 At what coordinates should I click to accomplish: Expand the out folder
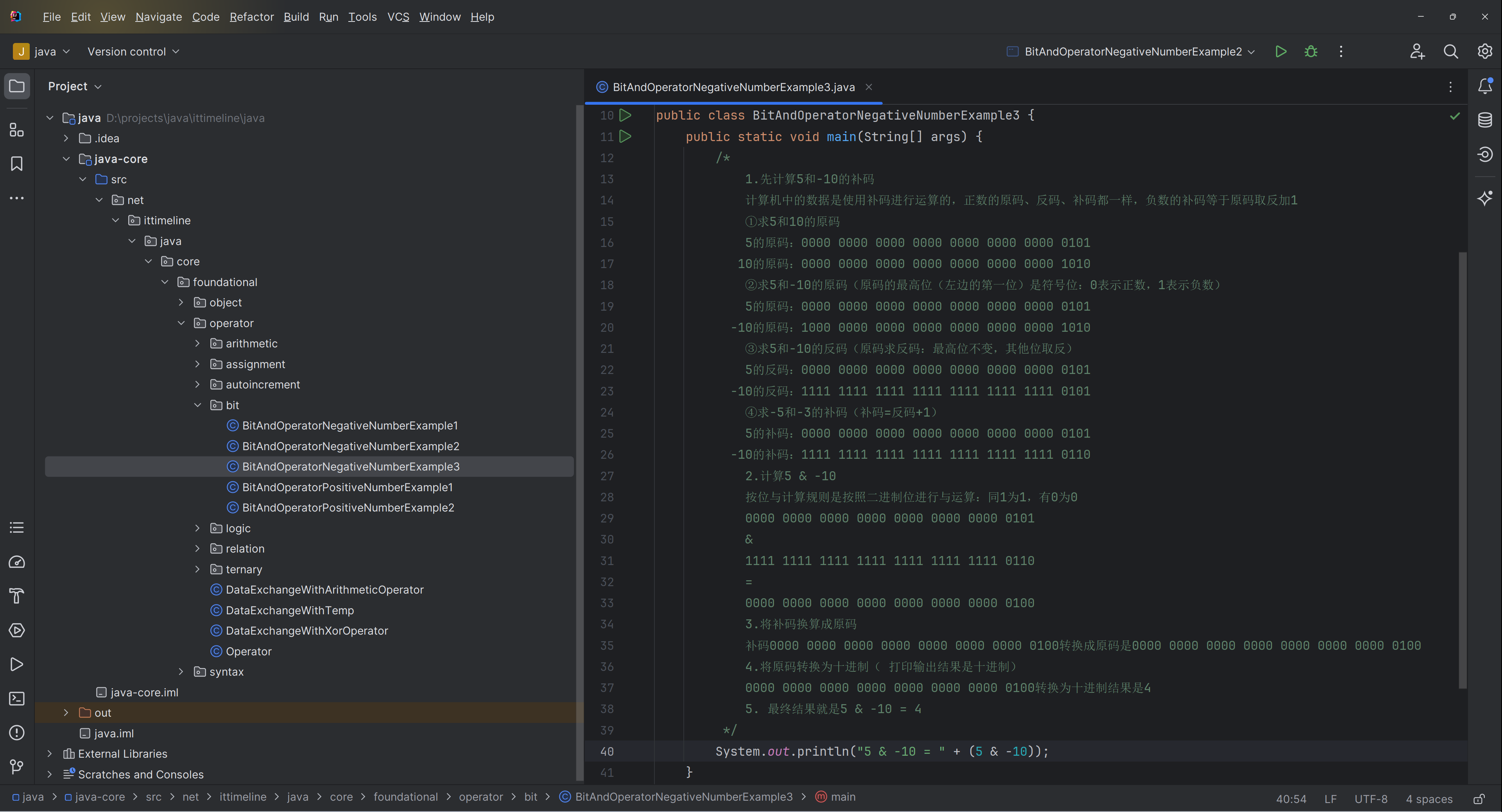pos(66,712)
